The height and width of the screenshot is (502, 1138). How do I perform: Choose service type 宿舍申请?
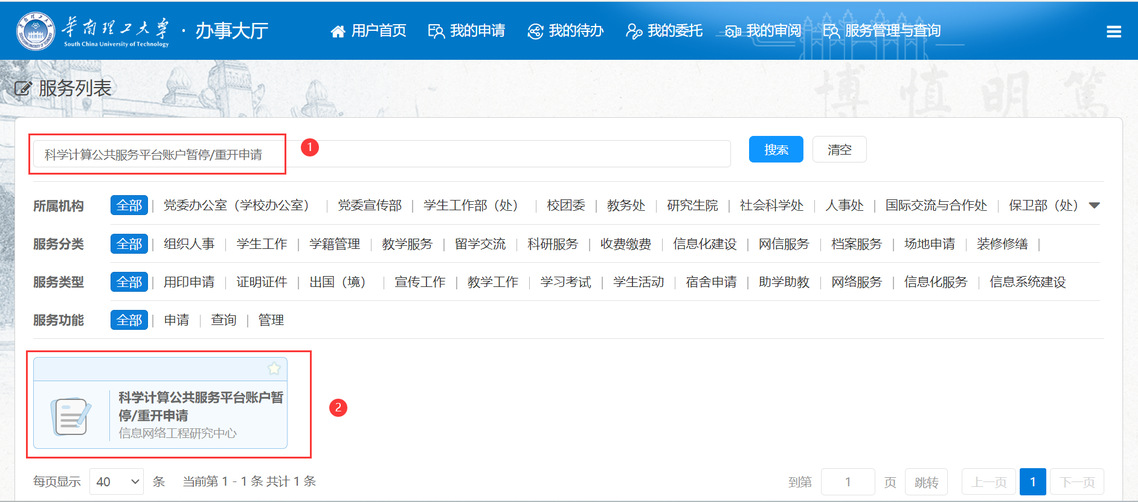coord(711,281)
